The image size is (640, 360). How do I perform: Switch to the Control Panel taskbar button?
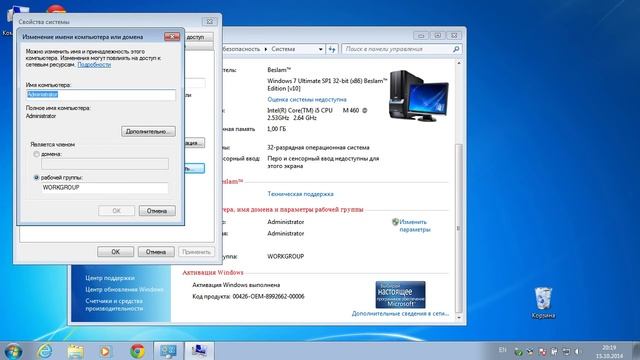point(168,351)
